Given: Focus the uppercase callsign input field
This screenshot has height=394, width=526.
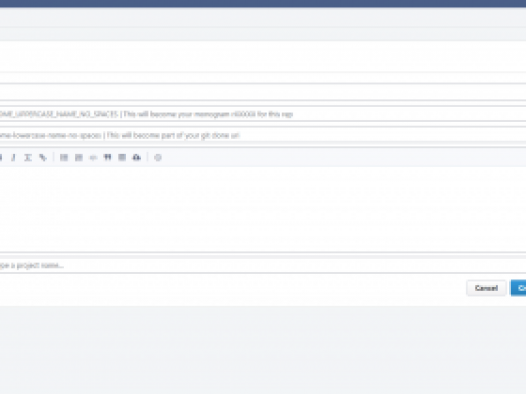Looking at the screenshot, I should [263, 114].
